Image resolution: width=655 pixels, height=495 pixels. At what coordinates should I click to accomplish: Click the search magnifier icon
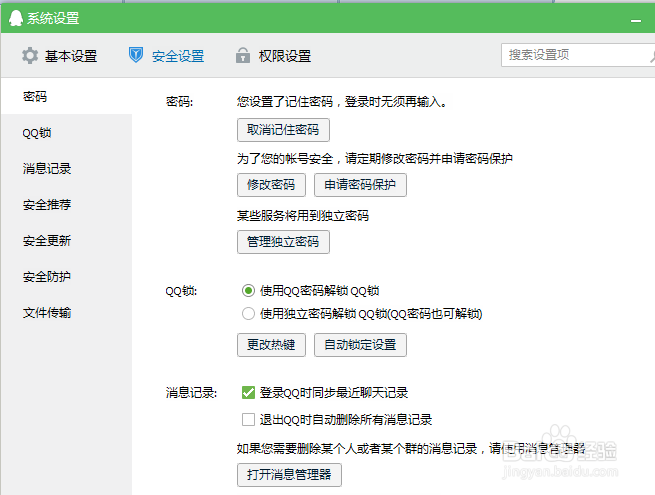tap(652, 56)
